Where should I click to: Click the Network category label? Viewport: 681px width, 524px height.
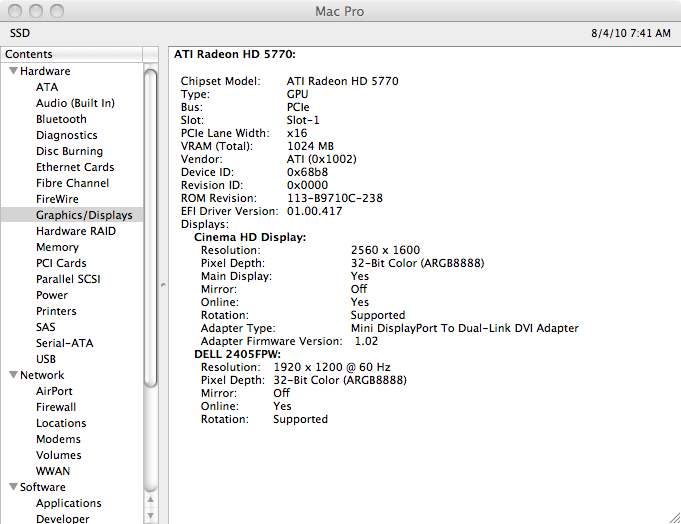(42, 375)
